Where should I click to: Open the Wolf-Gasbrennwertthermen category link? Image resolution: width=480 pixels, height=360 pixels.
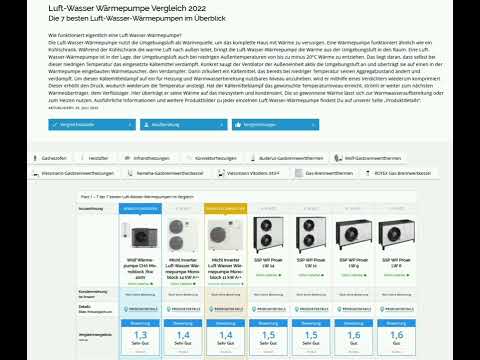click(373, 158)
